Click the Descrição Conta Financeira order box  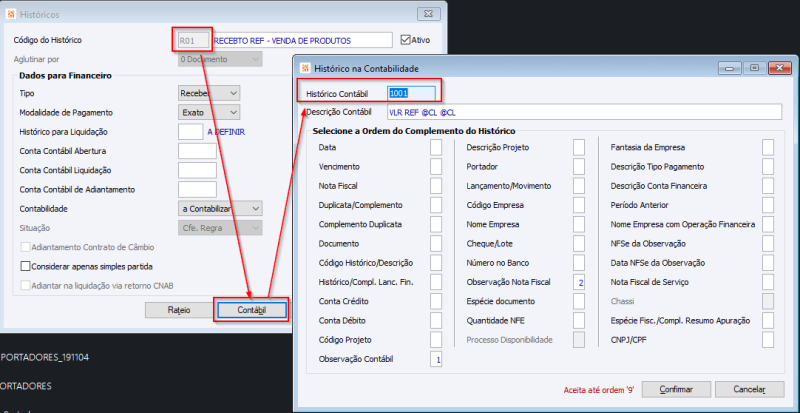pyautogui.click(x=768, y=186)
